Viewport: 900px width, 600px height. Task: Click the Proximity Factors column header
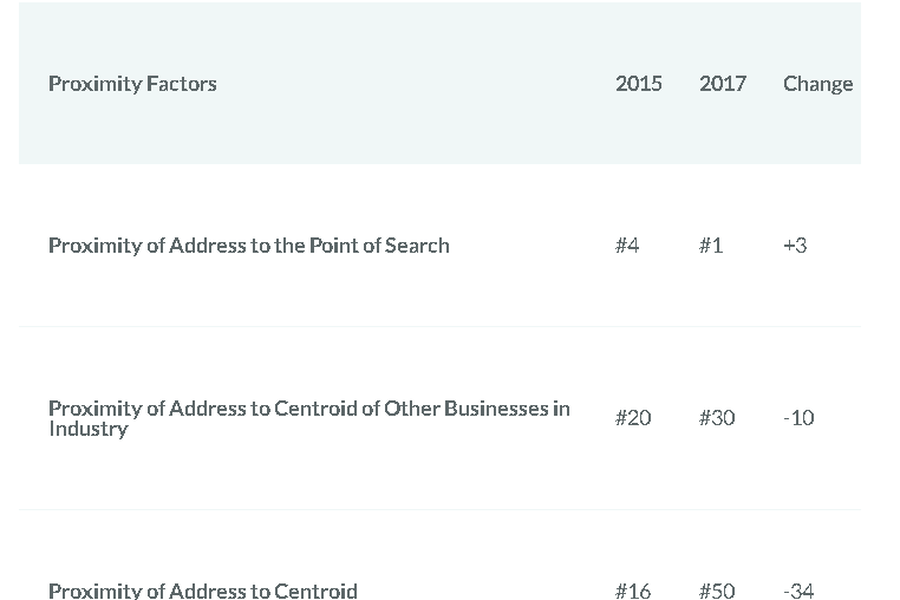click(133, 84)
